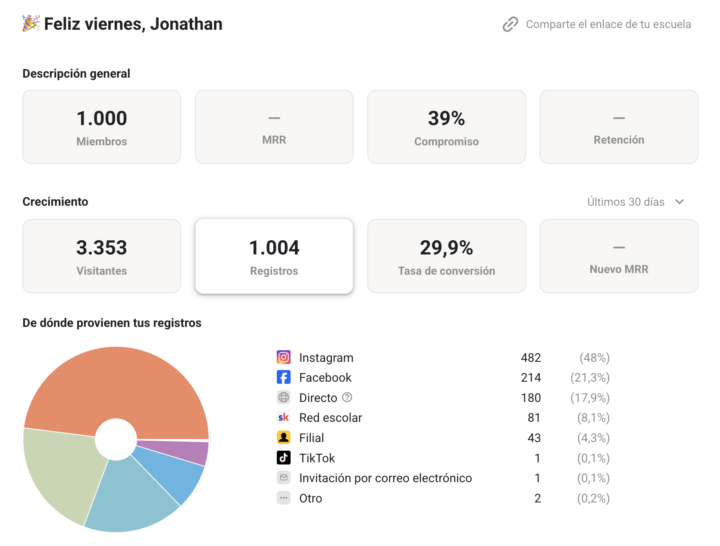720x546 pixels.
Task: Click the Otro source label
Action: point(310,498)
